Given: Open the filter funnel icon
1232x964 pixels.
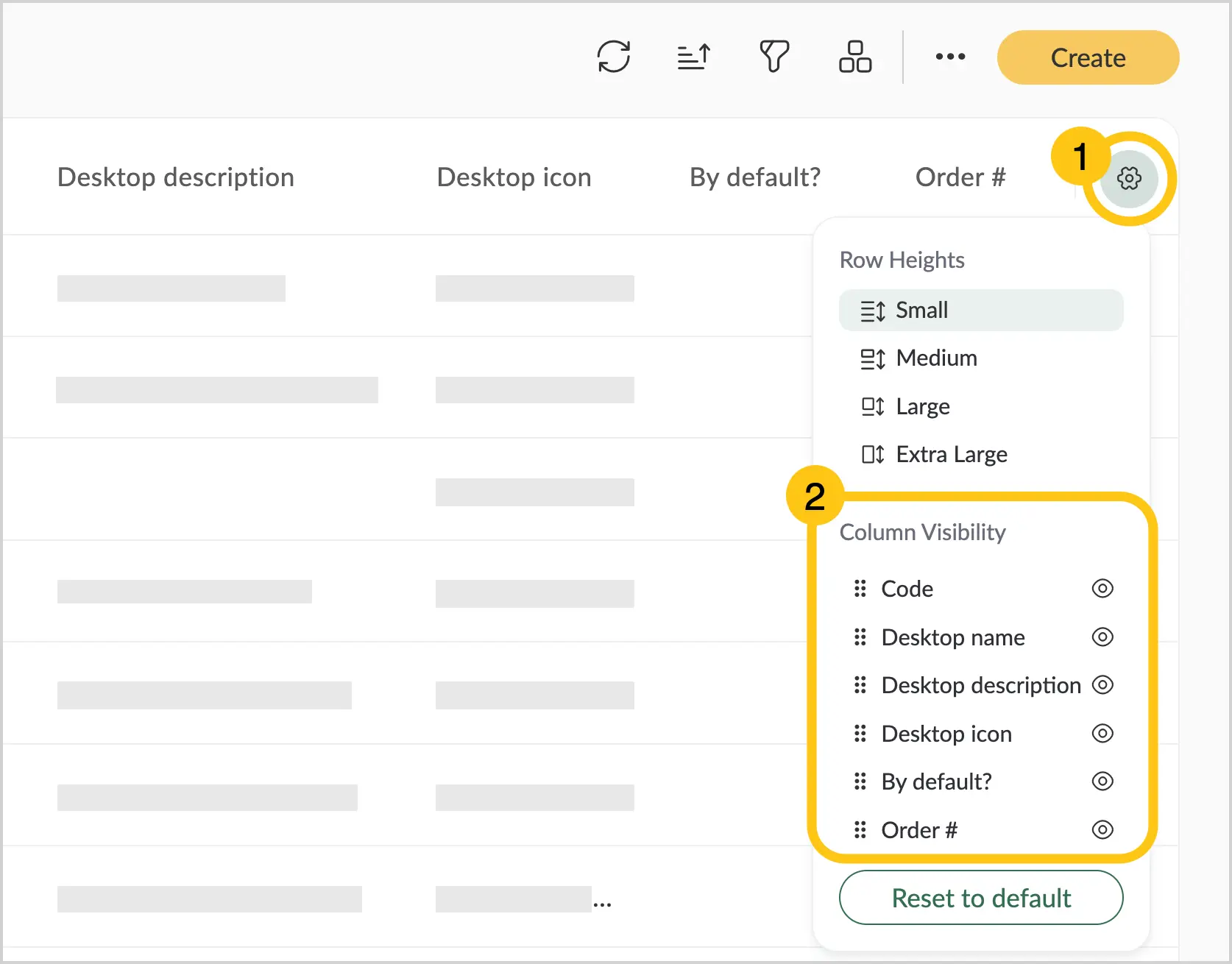Looking at the screenshot, I should [774, 57].
